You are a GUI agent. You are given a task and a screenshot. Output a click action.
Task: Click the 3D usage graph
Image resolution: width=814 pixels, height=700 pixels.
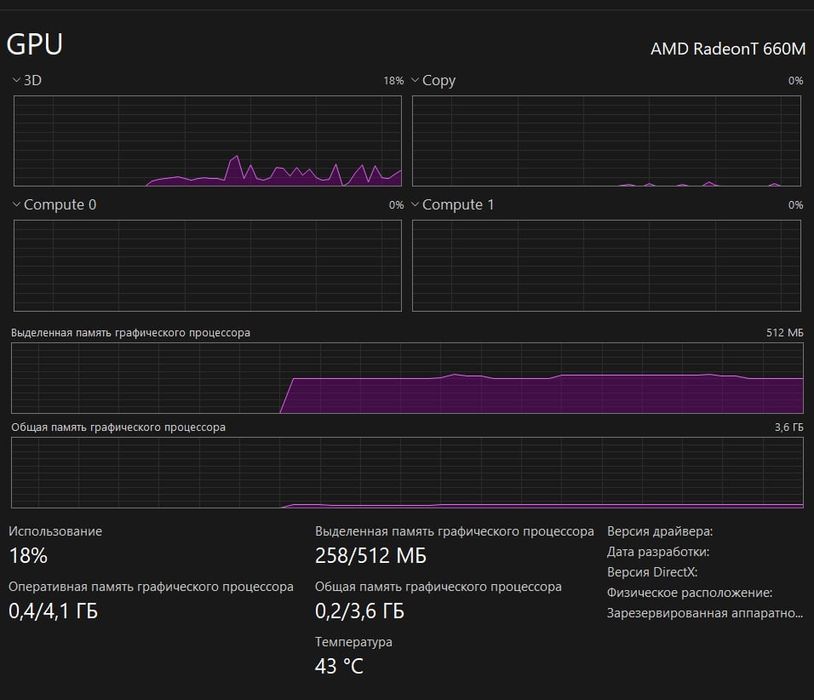(207, 141)
